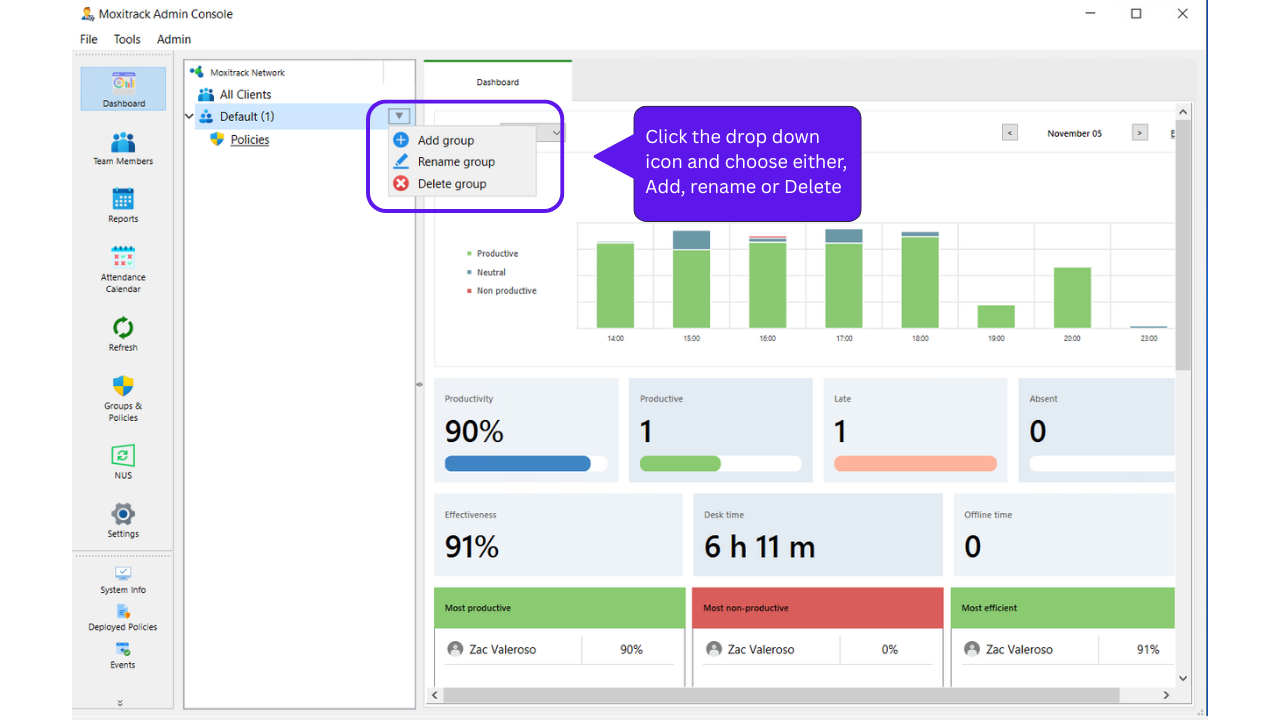This screenshot has height=720, width=1280.
Task: Expand more sidebar items with bottom chevron
Action: (120, 703)
